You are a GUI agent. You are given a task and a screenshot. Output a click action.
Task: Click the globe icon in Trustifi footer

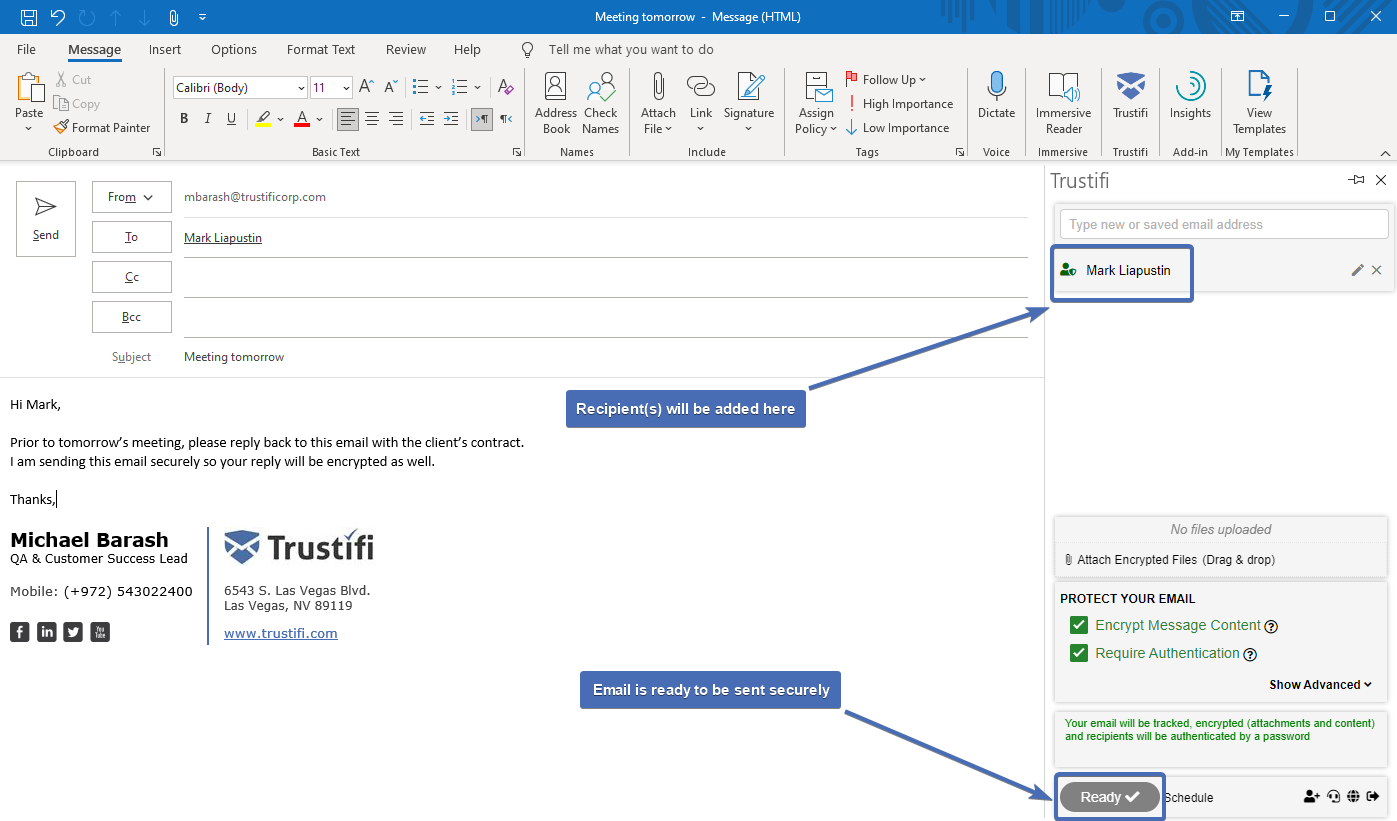(x=1353, y=797)
